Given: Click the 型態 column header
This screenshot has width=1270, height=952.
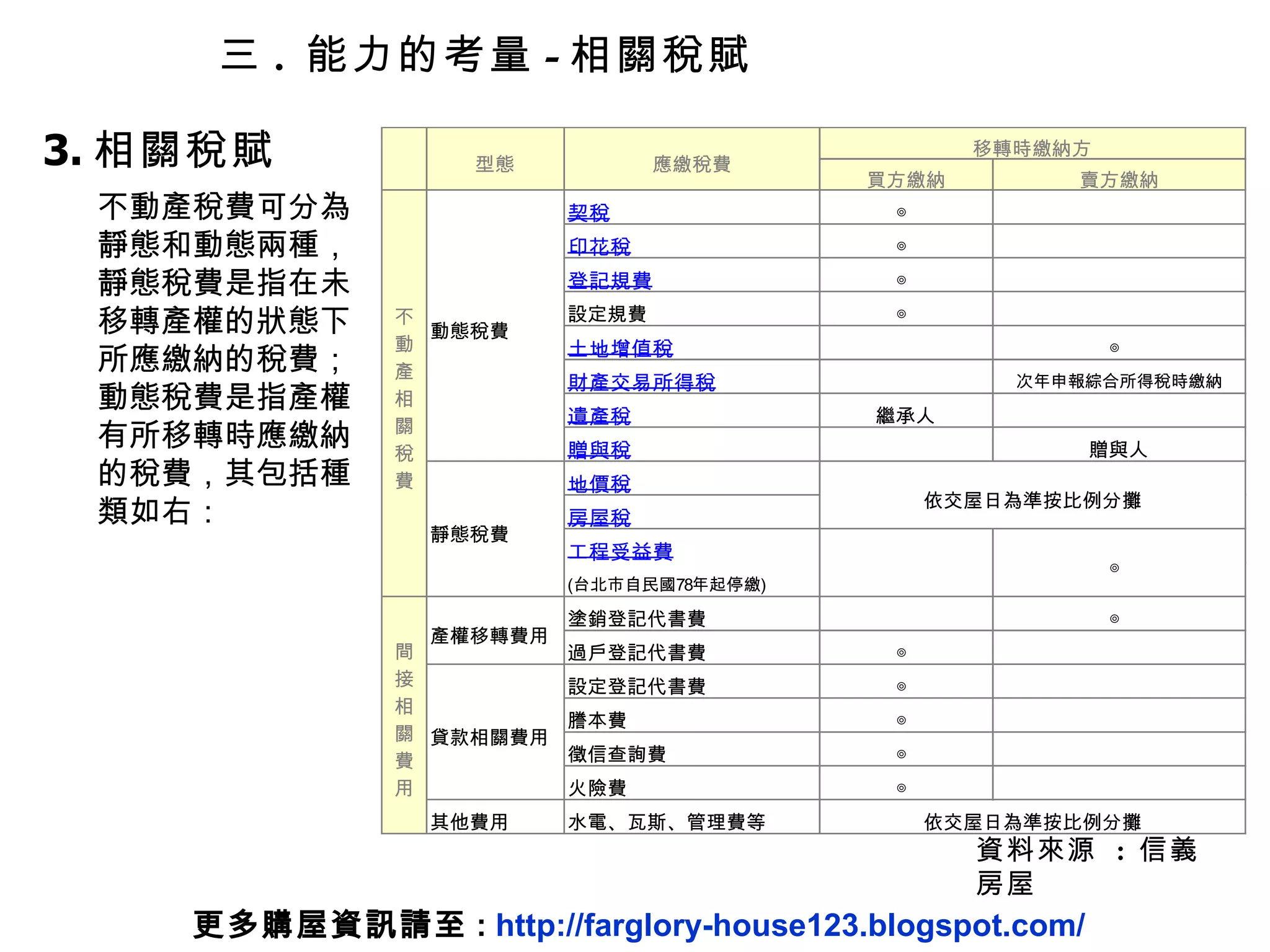Looking at the screenshot, I should point(495,159).
